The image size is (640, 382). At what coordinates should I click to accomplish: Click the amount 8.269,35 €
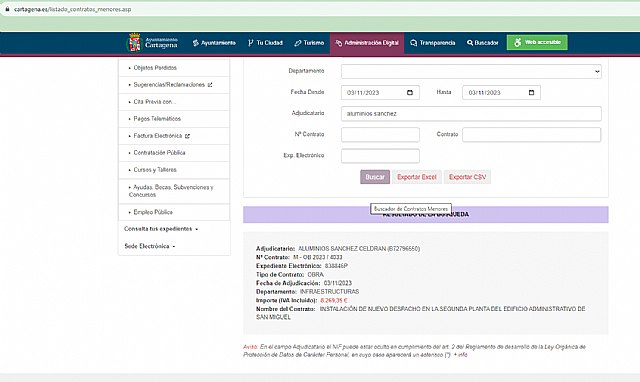[334, 300]
